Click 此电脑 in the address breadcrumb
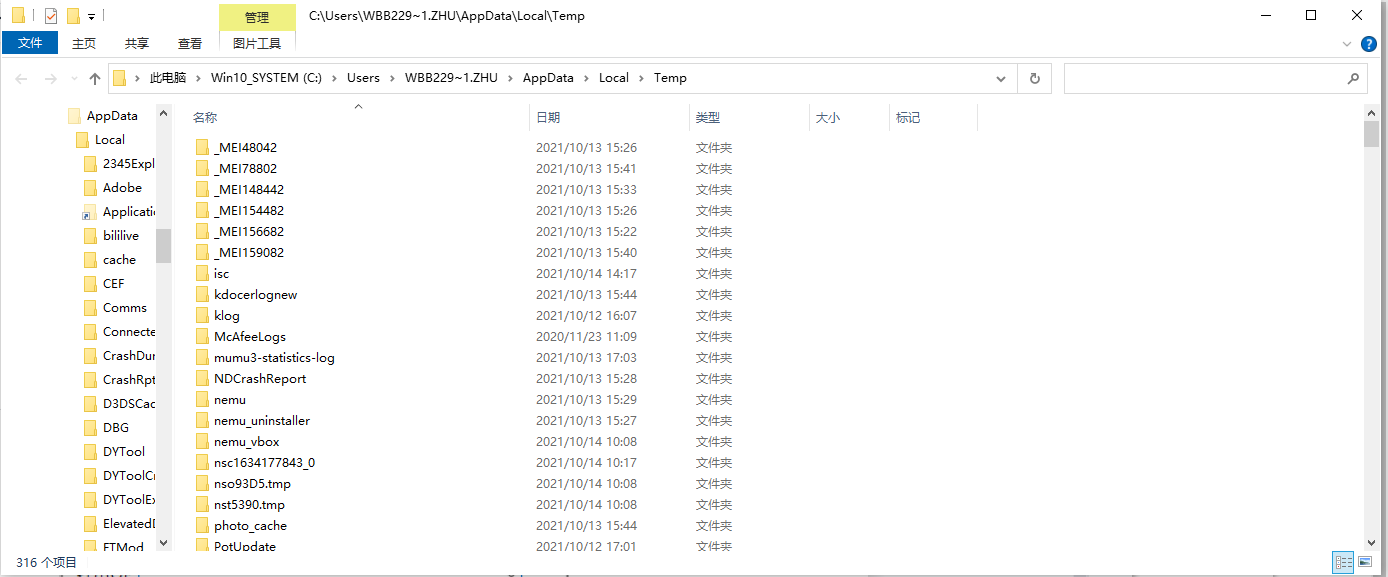This screenshot has height=577, width=1388. [x=167, y=78]
